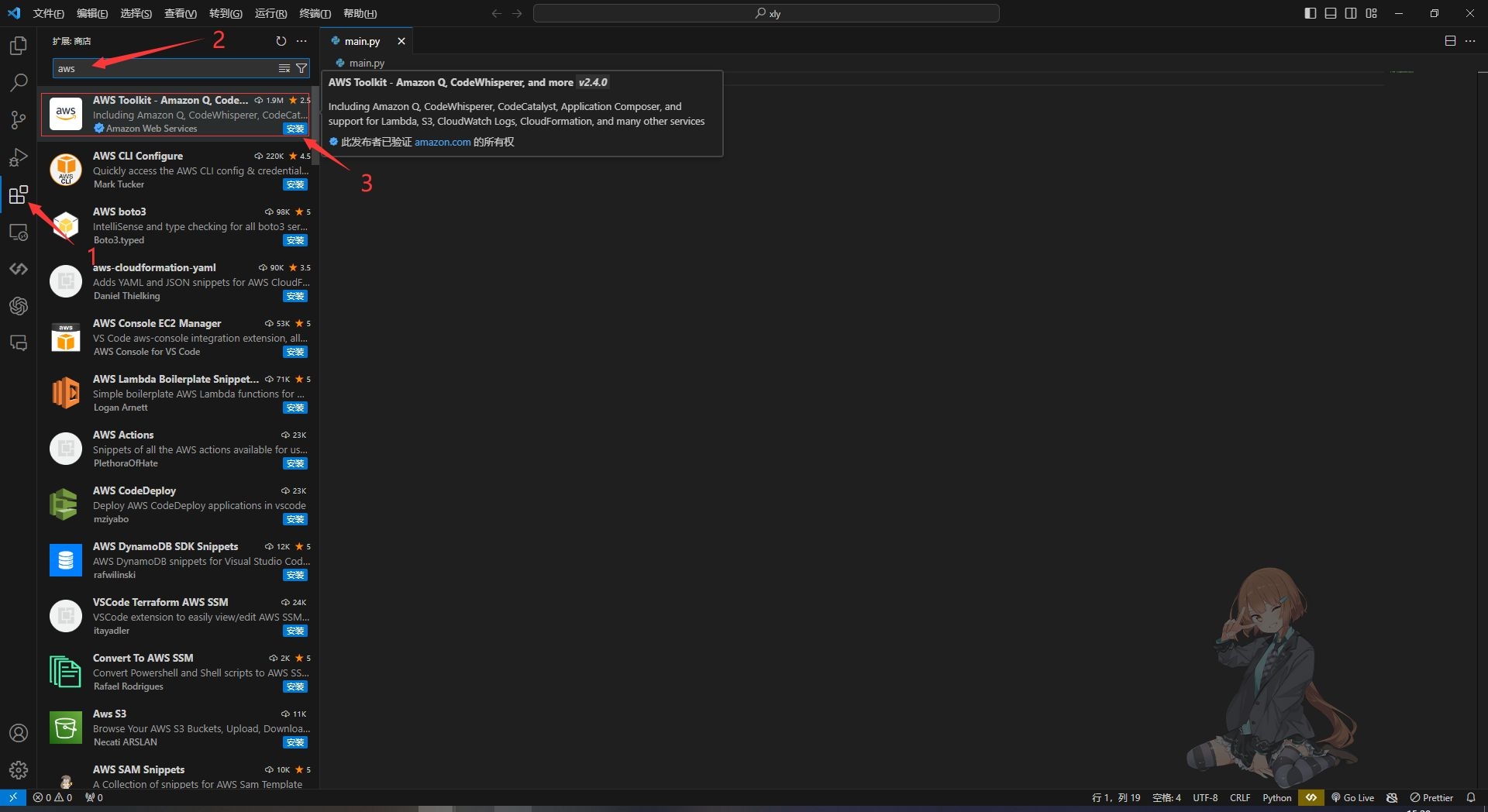The image size is (1488, 812).
Task: Install AWS Lambda Boilerplate Snippets extension
Action: click(295, 408)
